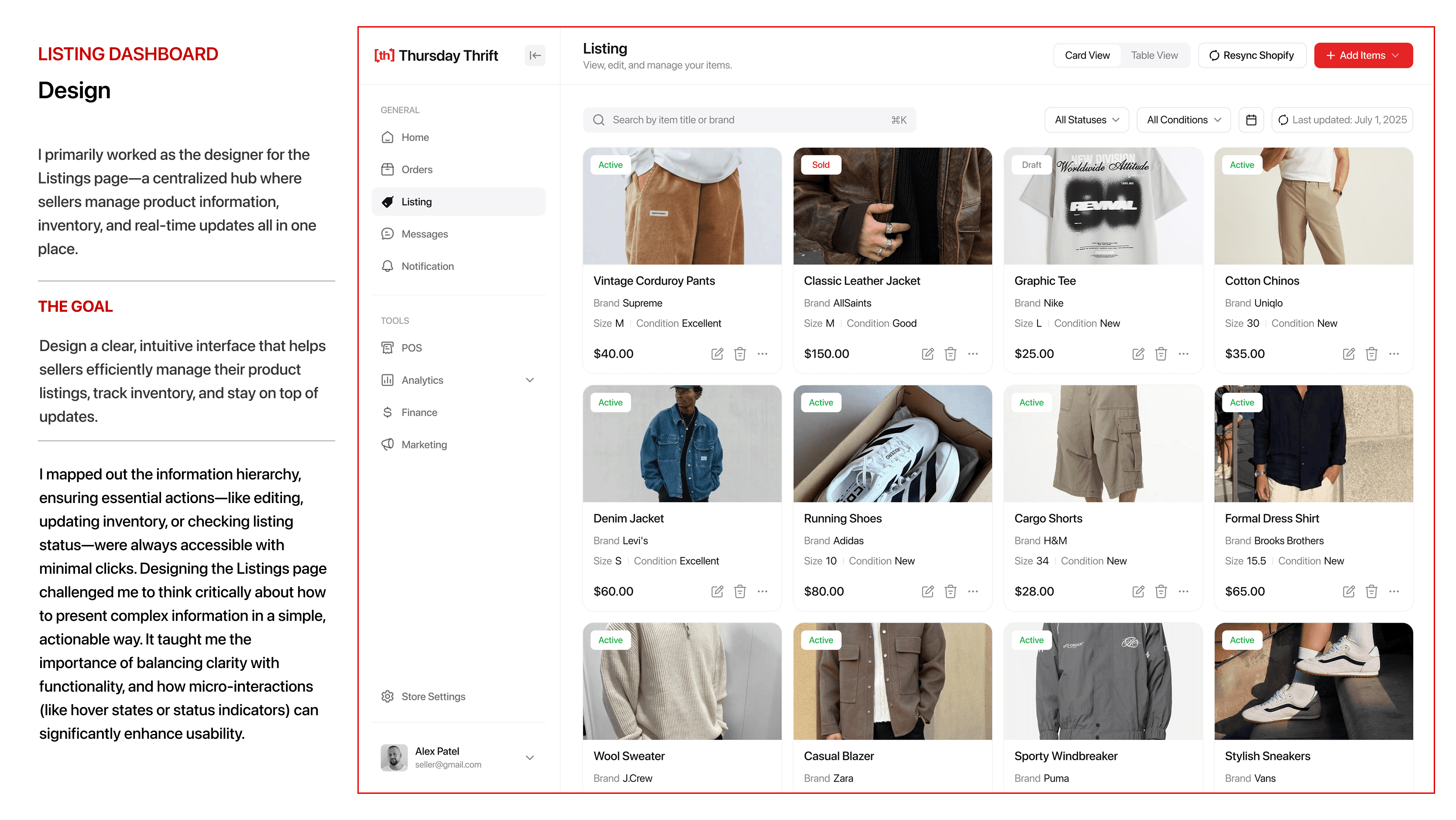The width and height of the screenshot is (1456, 820).
Task: Click edit icon on Cotton Chinos card
Action: pos(1348,354)
